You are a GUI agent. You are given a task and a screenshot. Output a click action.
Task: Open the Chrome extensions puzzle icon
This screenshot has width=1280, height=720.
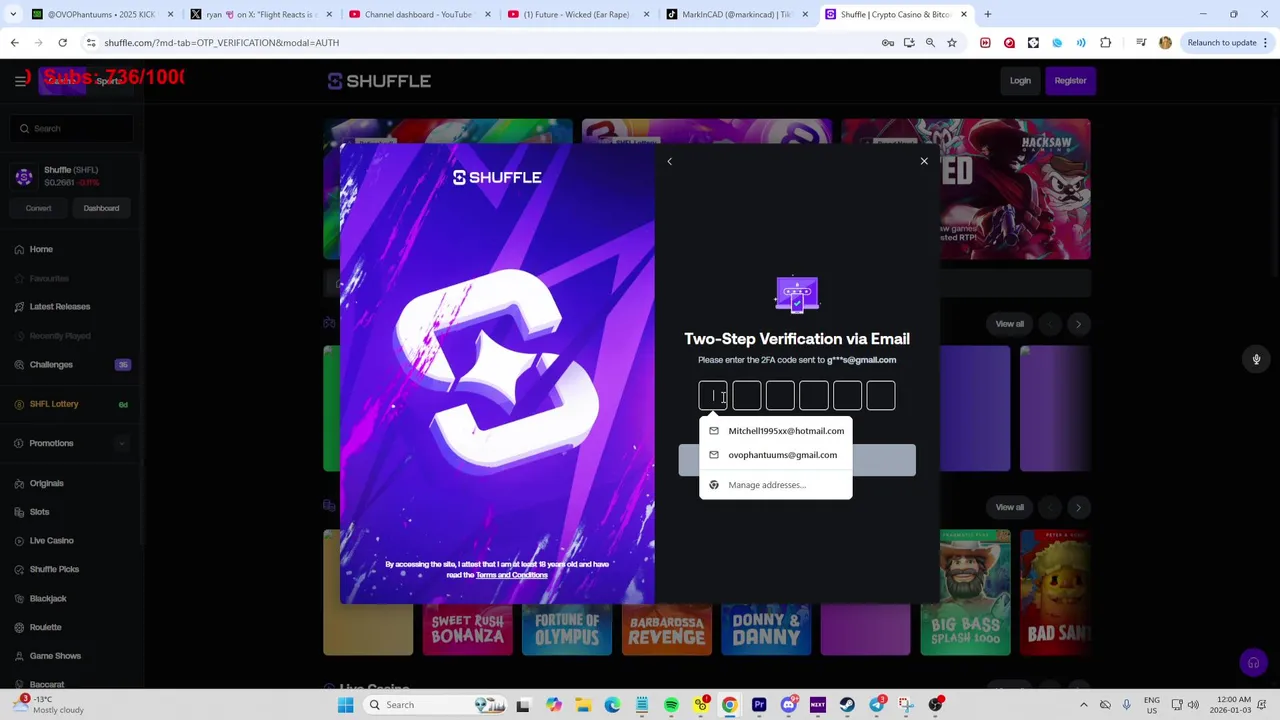tap(1106, 43)
